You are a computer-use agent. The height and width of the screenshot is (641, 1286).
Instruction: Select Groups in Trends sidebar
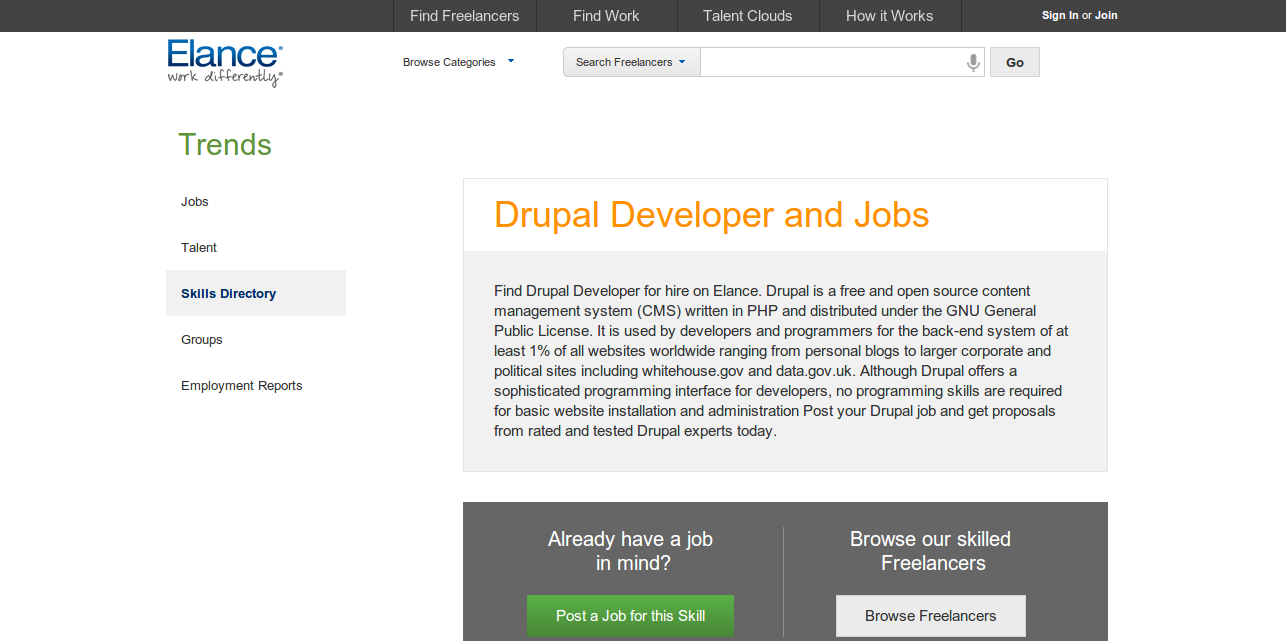[x=256, y=339]
